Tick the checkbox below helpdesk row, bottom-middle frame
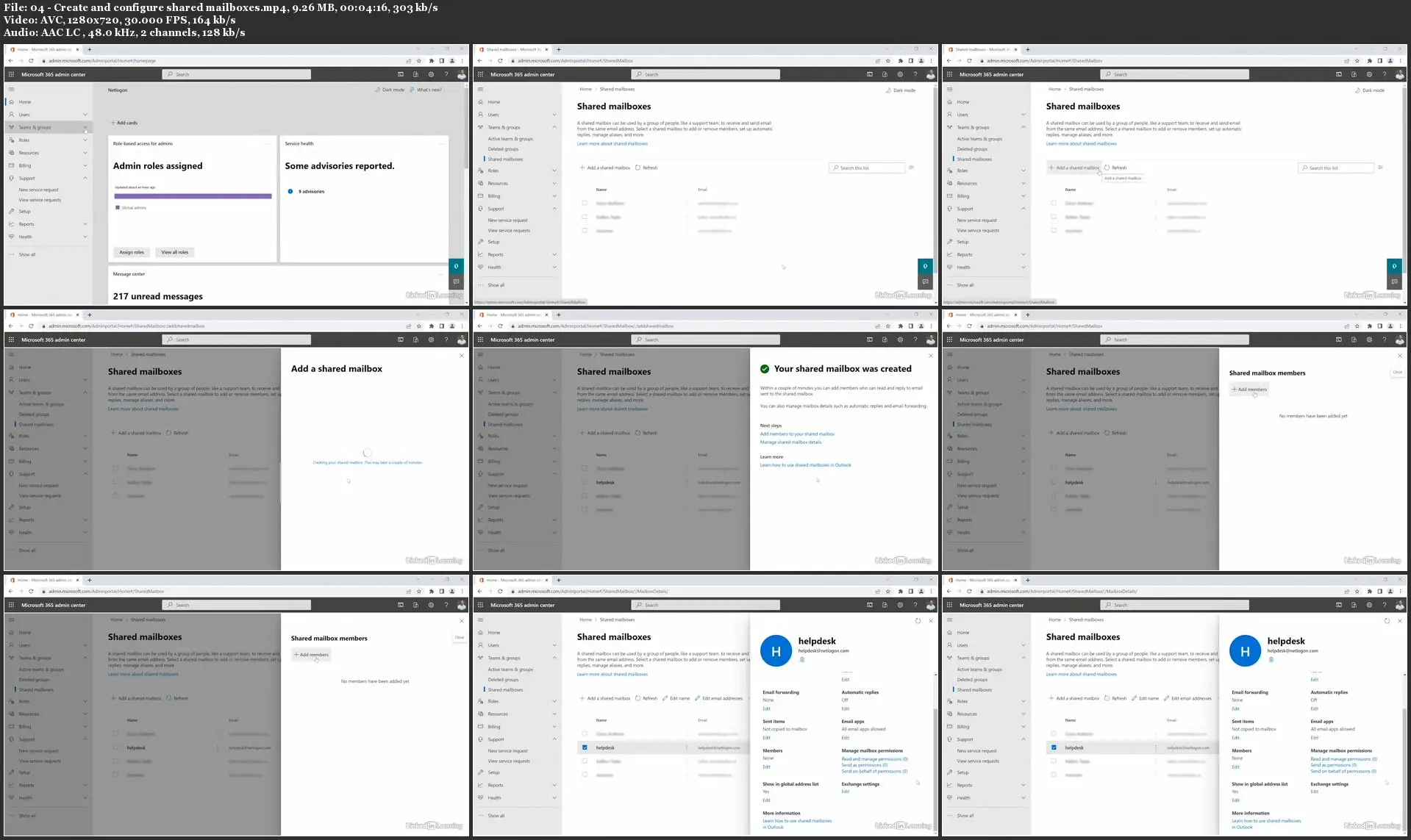 585,761
